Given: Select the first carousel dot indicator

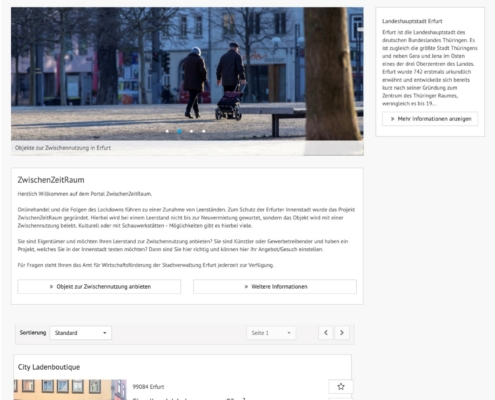Looking at the screenshot, I should pyautogui.click(x=167, y=131).
